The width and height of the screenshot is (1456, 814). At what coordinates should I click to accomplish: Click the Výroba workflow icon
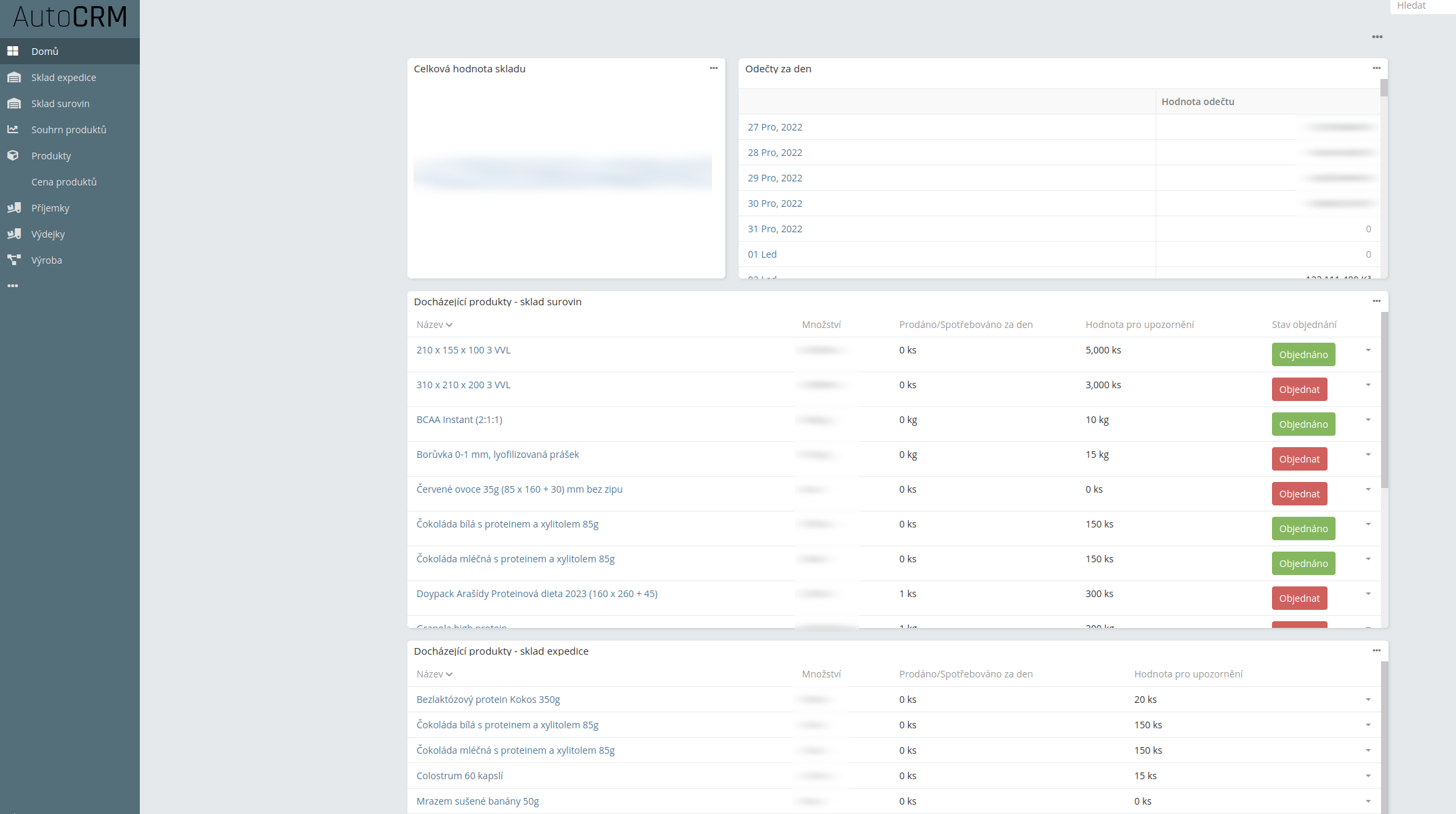tap(13, 260)
